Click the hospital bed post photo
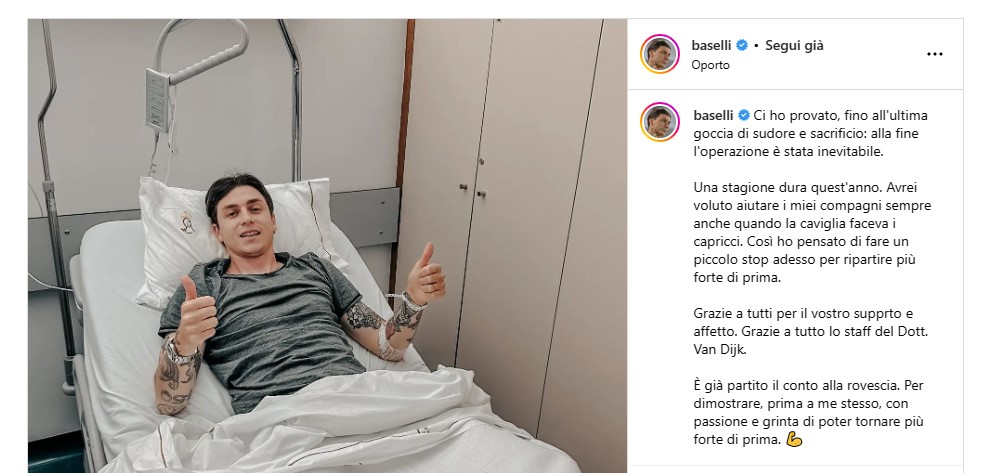The image size is (992, 473). [x=327, y=246]
